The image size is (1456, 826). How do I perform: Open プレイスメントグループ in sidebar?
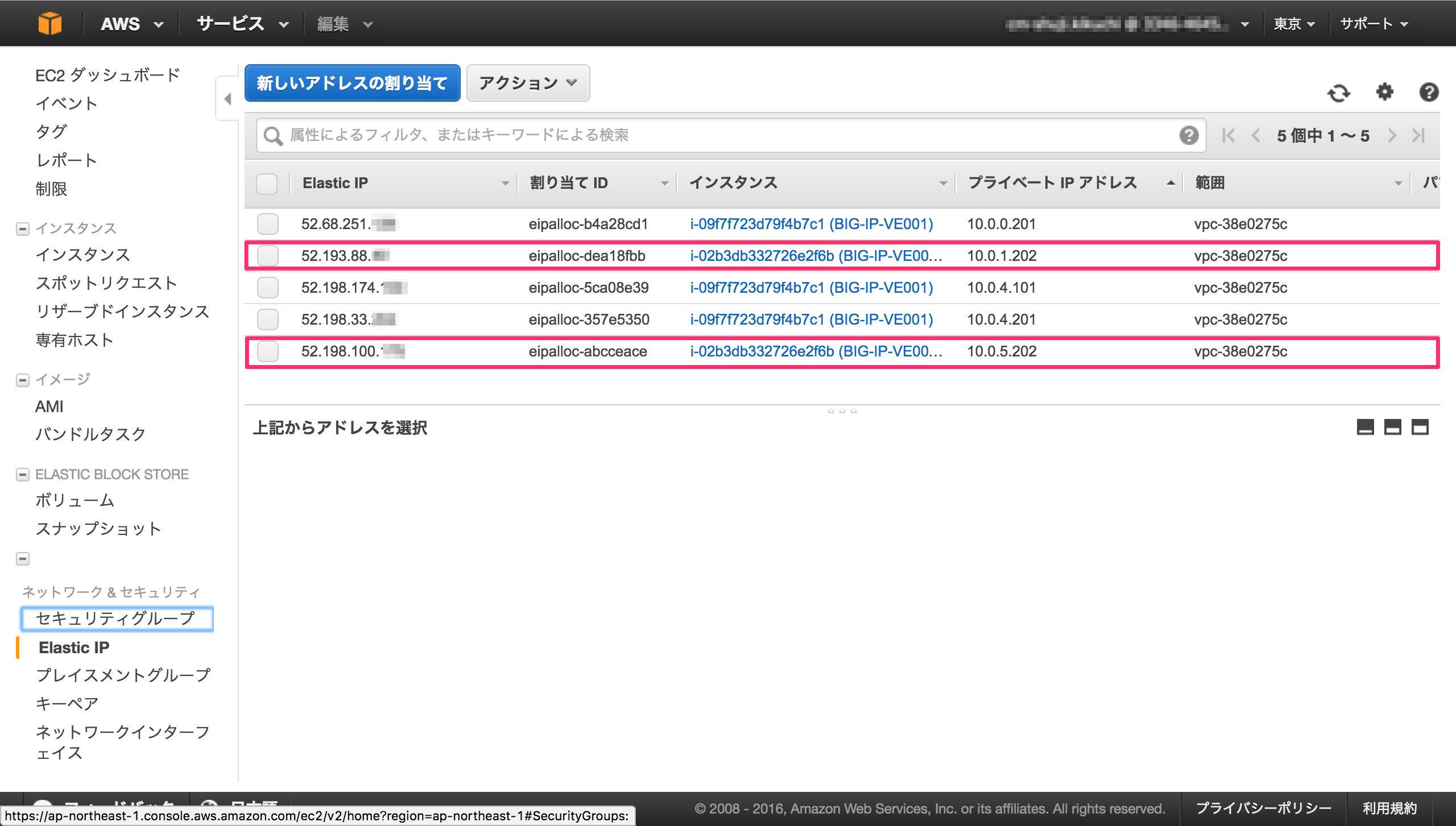tap(123, 675)
